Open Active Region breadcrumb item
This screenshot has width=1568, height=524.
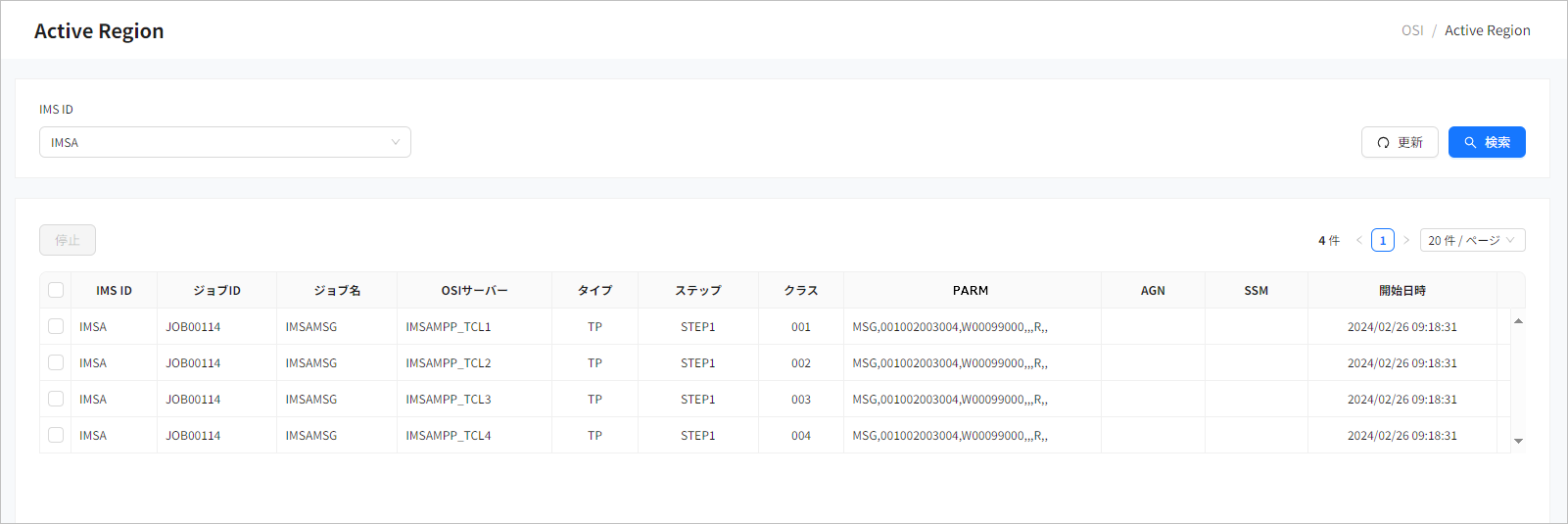click(1487, 30)
